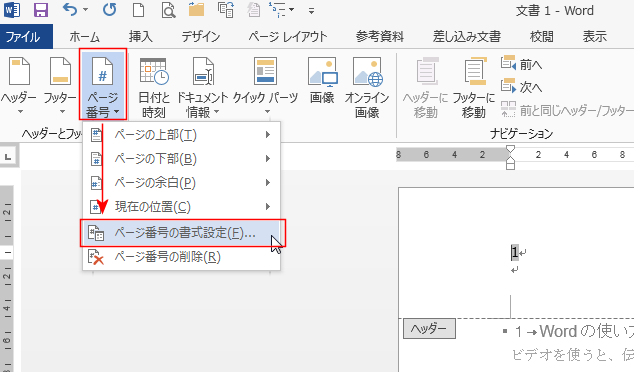This screenshot has height=372, width=634.
Task: Click the copy/paste icon in quick access toolbar
Action: (x=226, y=10)
